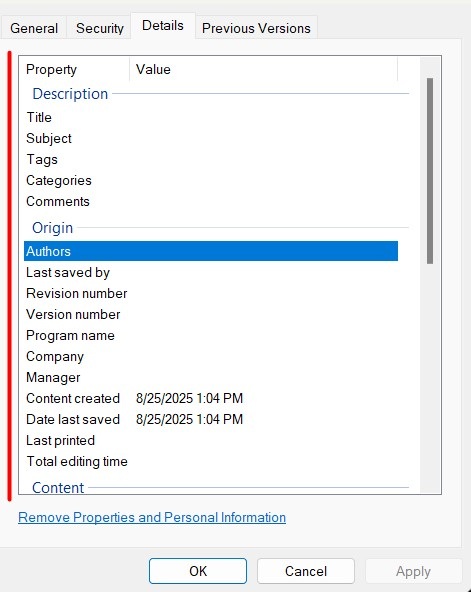
Task: Open the Security tab
Action: [100, 28]
